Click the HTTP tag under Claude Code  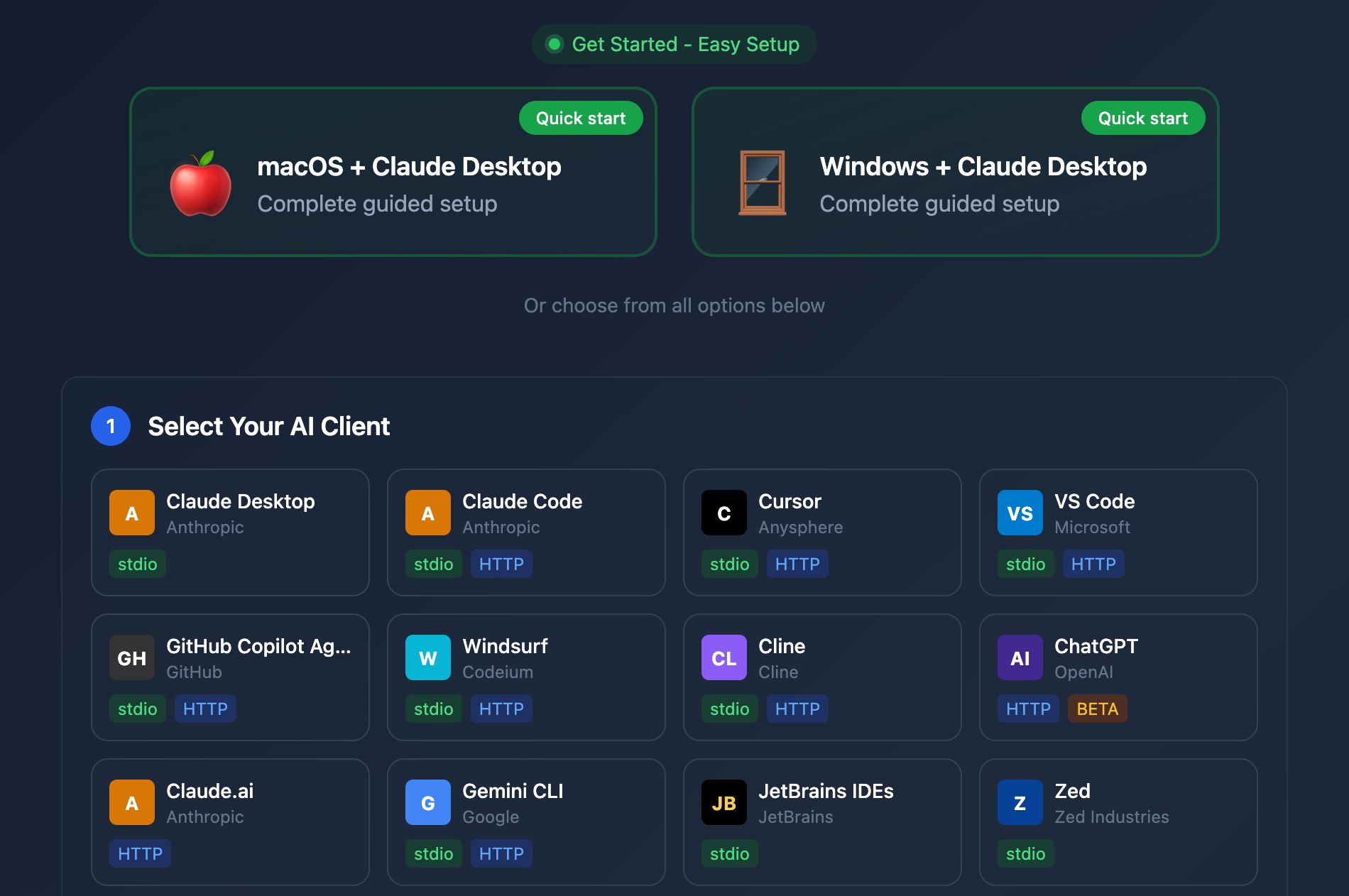pyautogui.click(x=501, y=564)
